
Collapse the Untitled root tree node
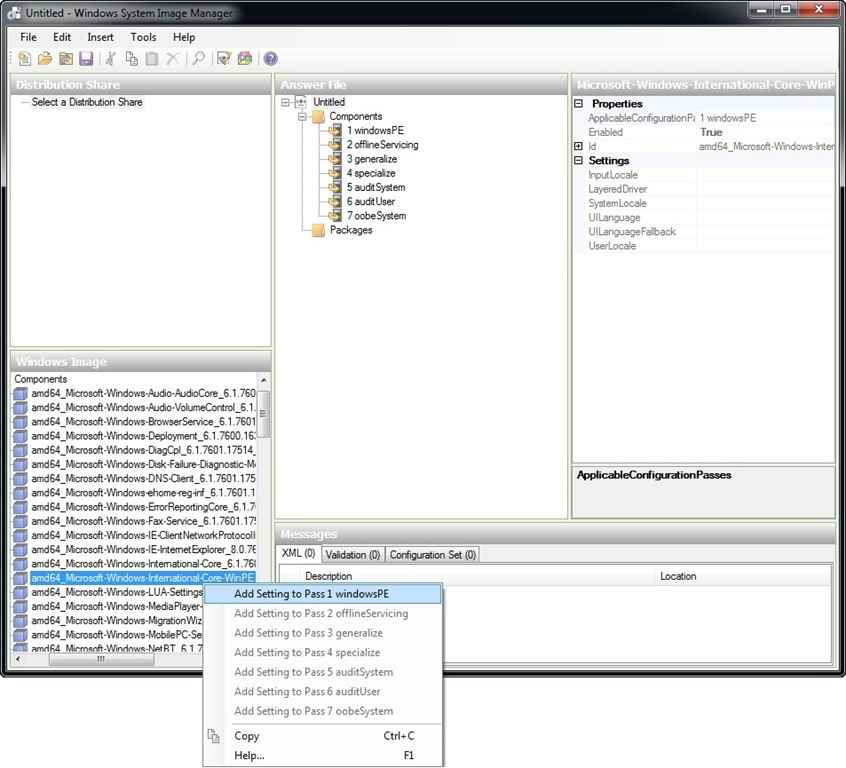(285, 103)
